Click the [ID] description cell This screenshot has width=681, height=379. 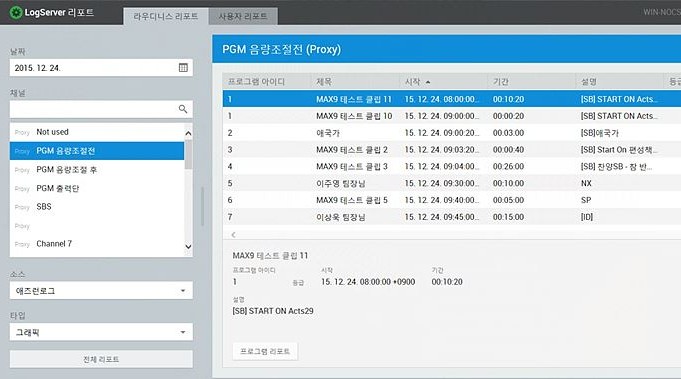587,217
